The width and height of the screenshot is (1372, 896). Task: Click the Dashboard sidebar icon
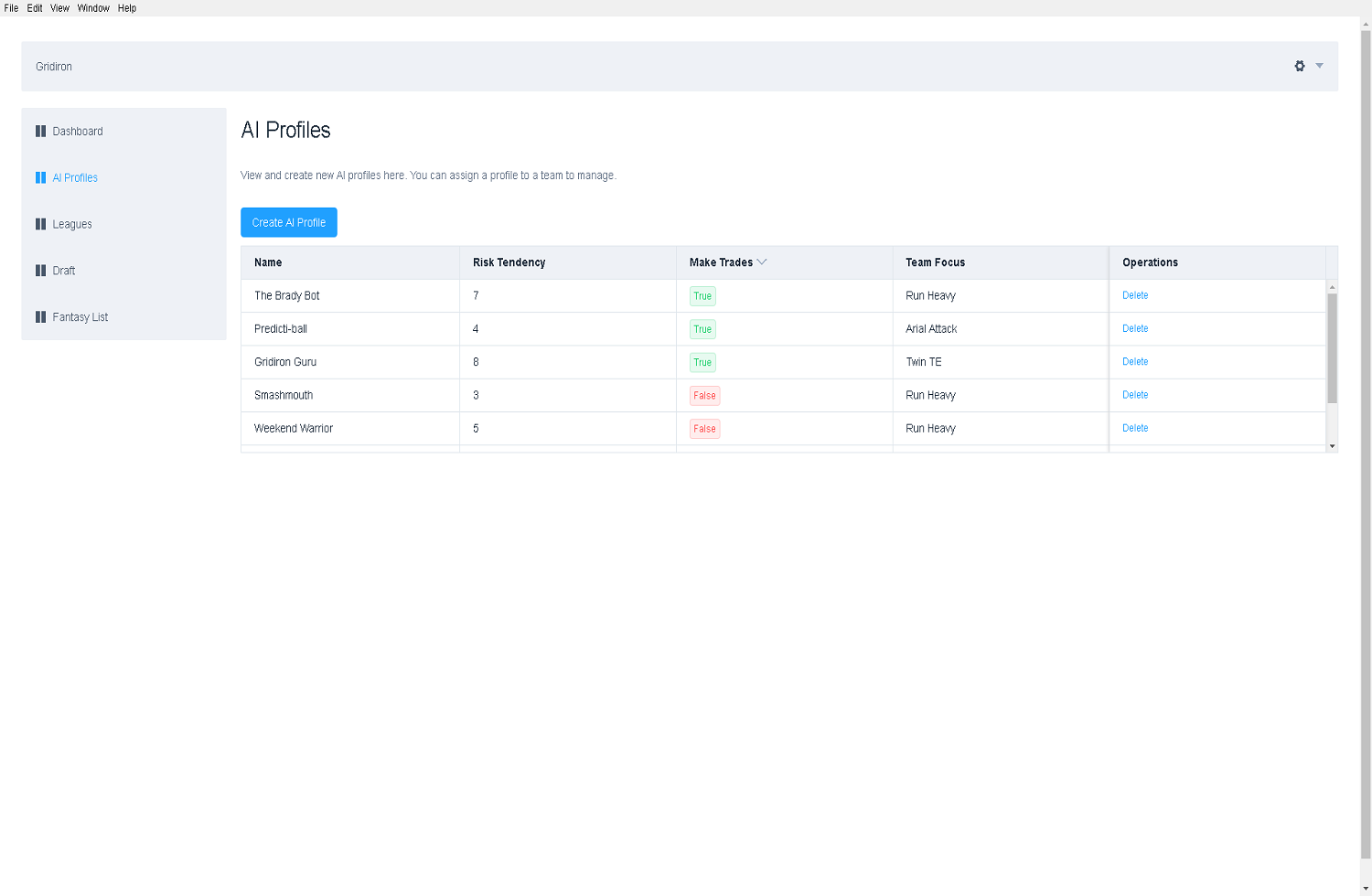pos(40,132)
